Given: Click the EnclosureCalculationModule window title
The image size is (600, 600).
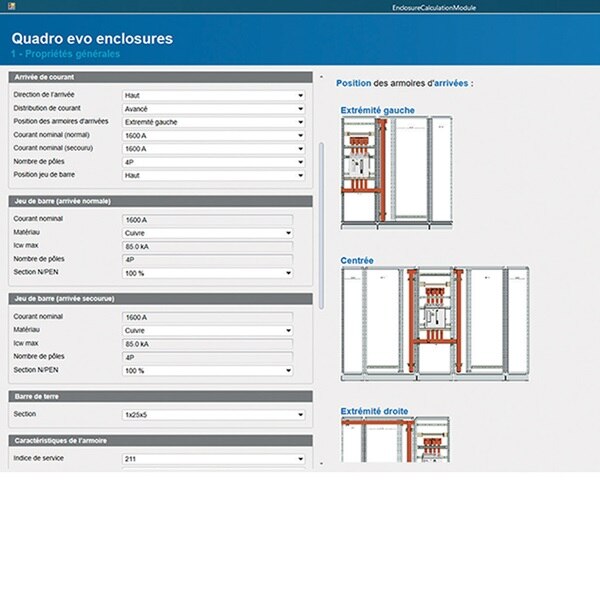Looking at the screenshot, I should tap(434, 8).
